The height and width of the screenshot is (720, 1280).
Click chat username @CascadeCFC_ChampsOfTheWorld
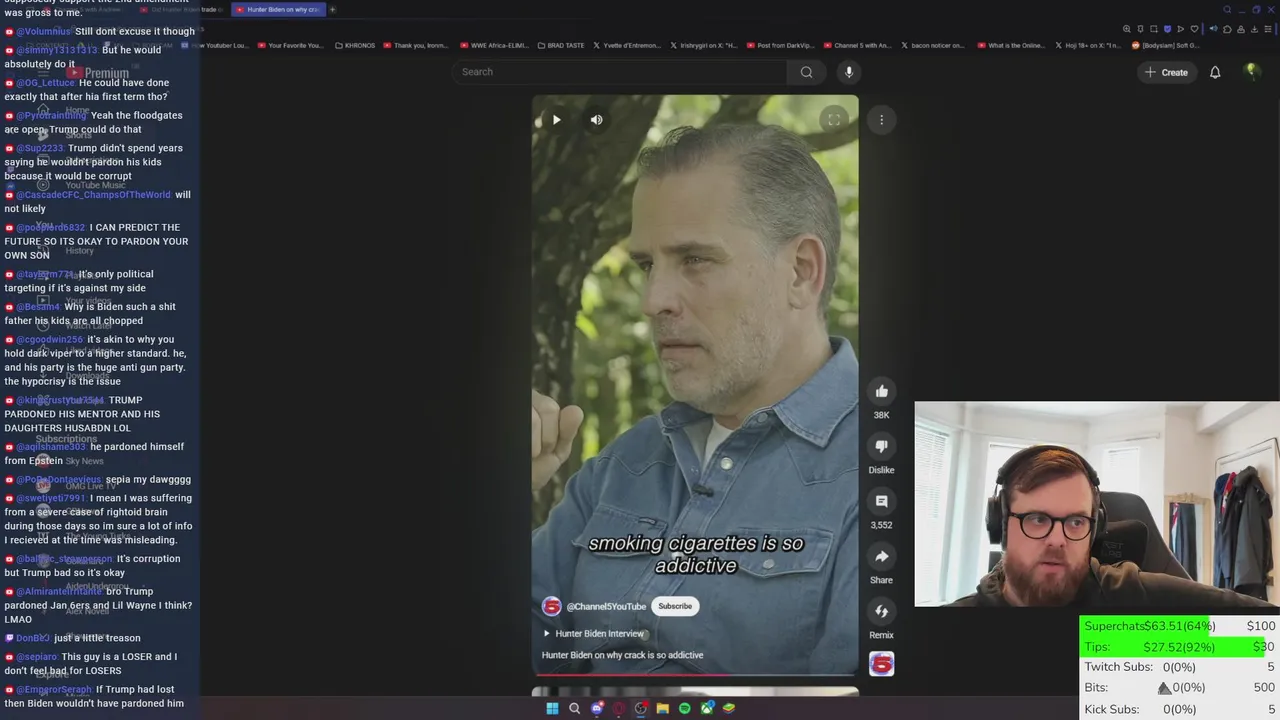pyautogui.click(x=93, y=195)
